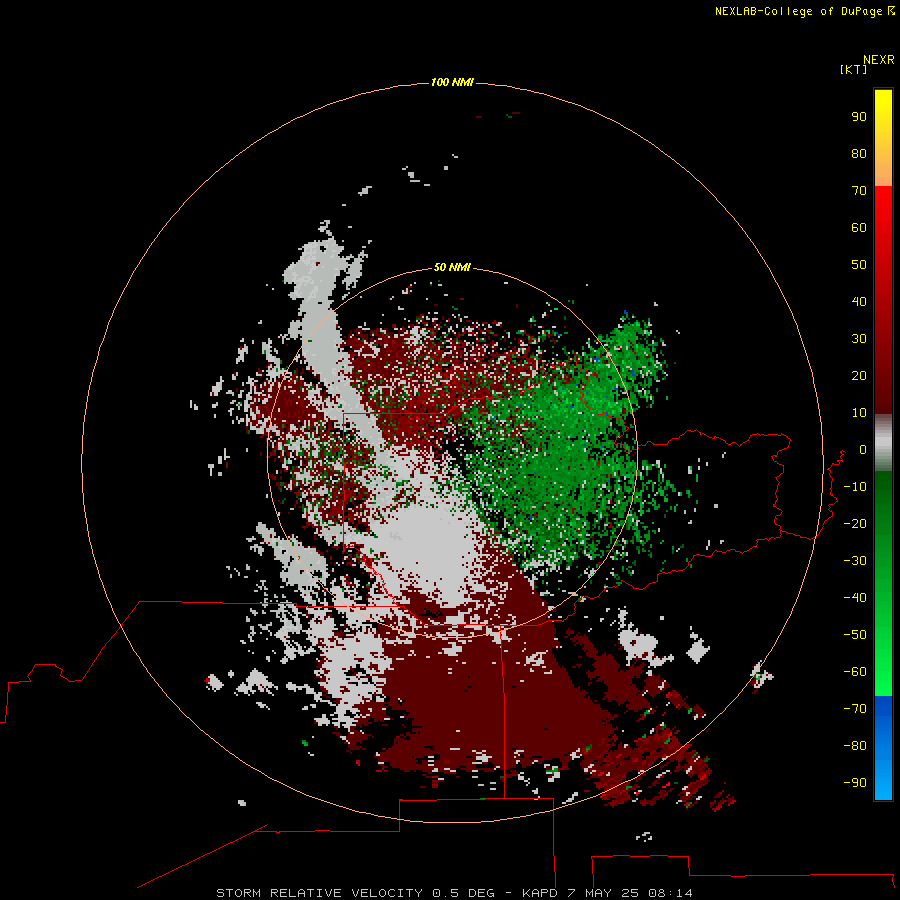Screen dimensions: 900x900
Task: Click the 50 NMI range ring label
Action: click(x=452, y=267)
